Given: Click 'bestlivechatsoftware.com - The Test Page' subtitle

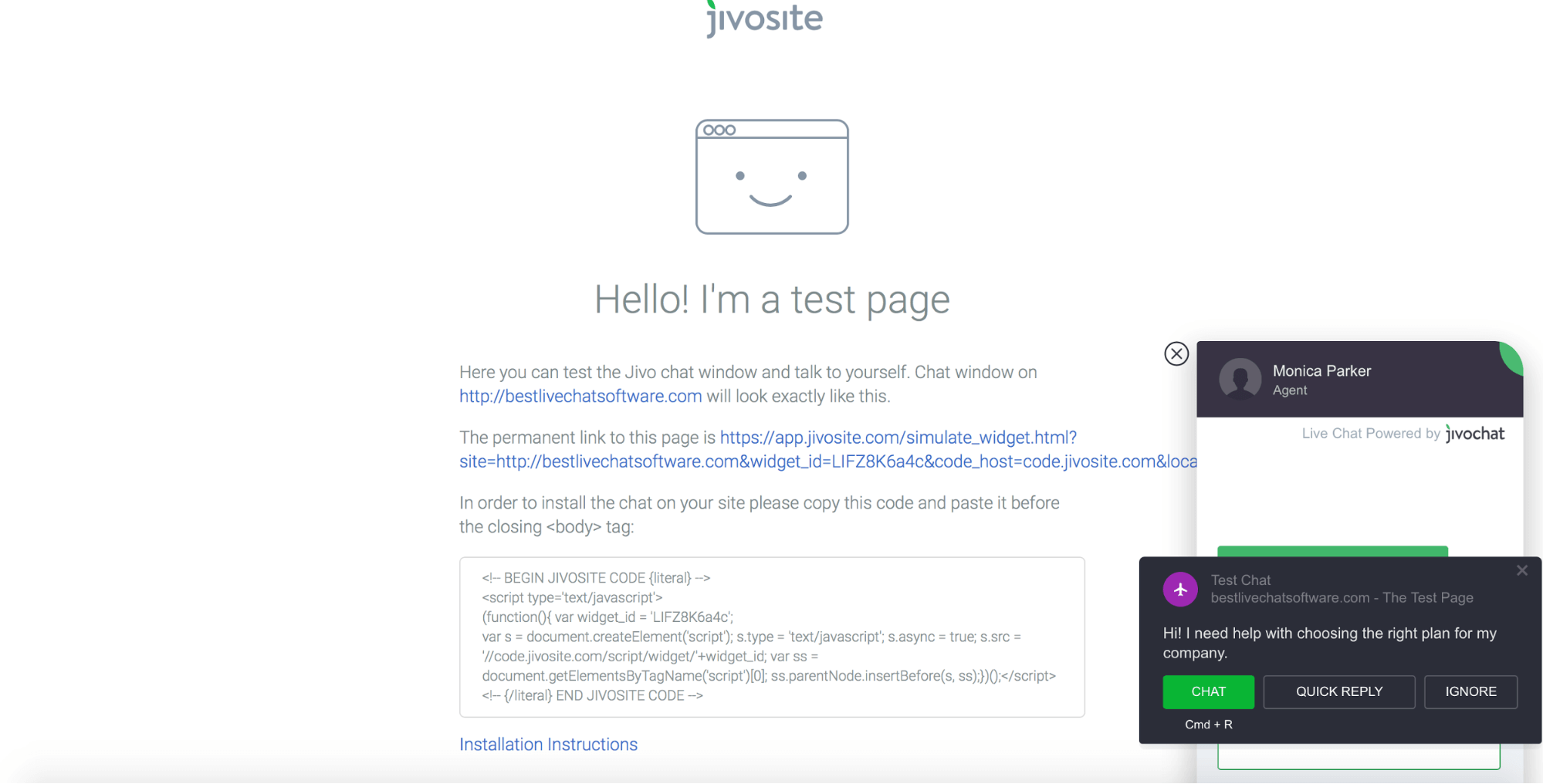Looking at the screenshot, I should pos(1342,598).
